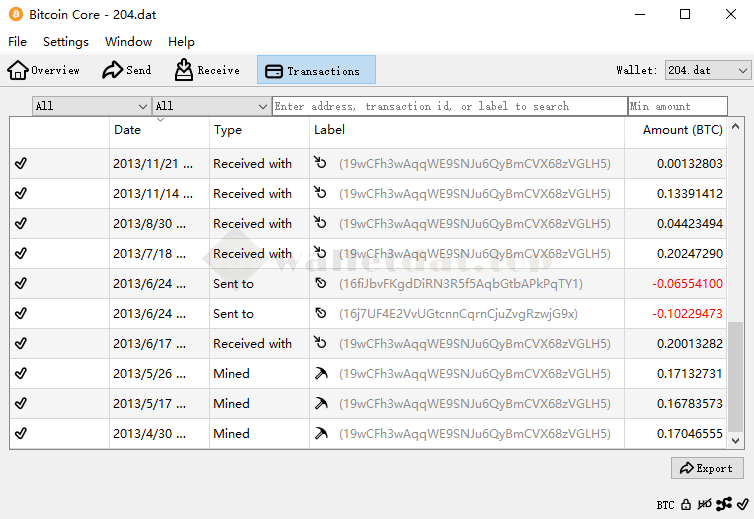Open the Wallet selector dropdown

(x=708, y=70)
